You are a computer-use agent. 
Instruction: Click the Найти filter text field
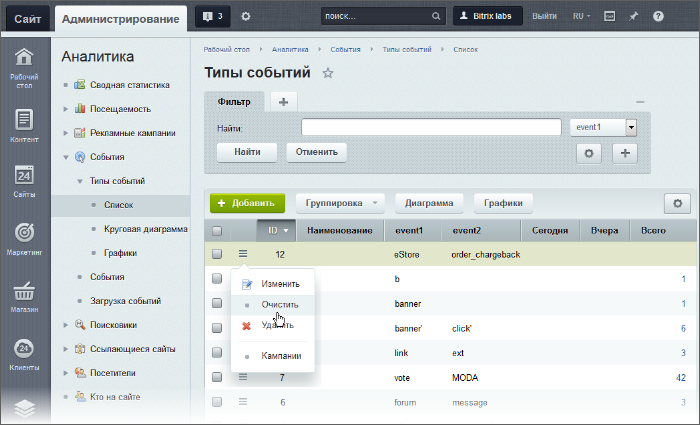point(430,127)
